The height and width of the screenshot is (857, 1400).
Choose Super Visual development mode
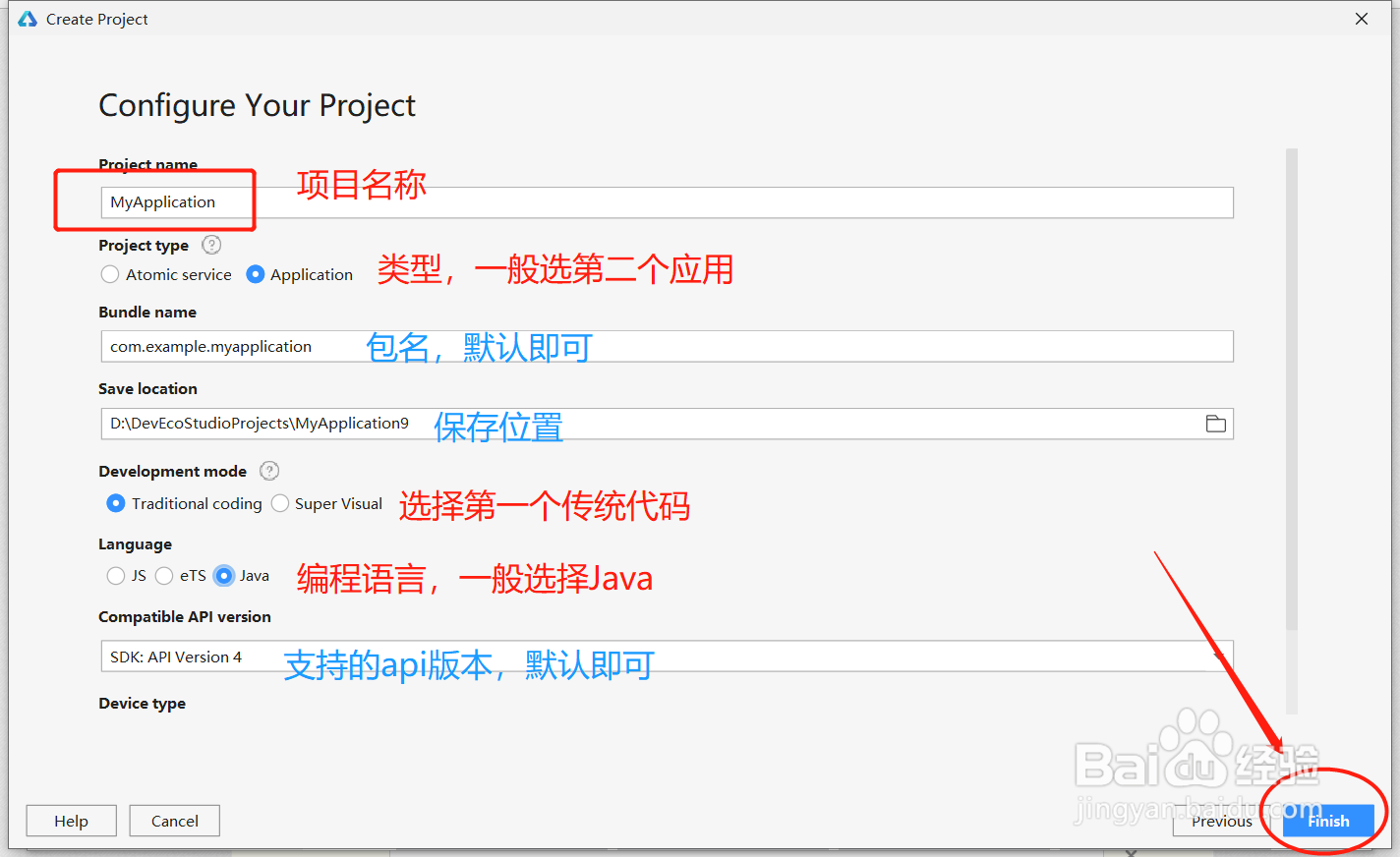(x=280, y=503)
